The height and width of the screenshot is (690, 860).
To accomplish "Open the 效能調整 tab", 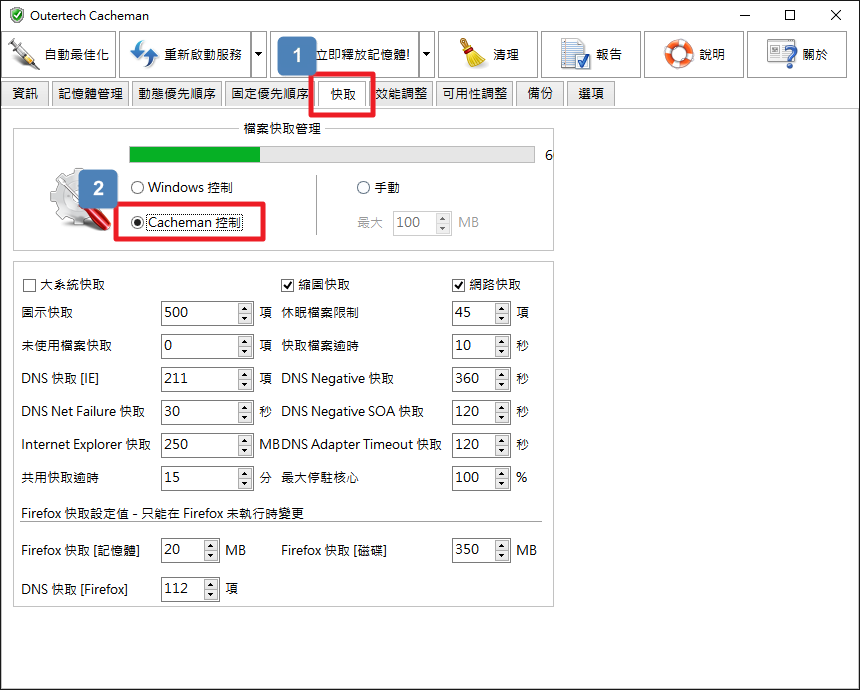I will click(x=402, y=94).
